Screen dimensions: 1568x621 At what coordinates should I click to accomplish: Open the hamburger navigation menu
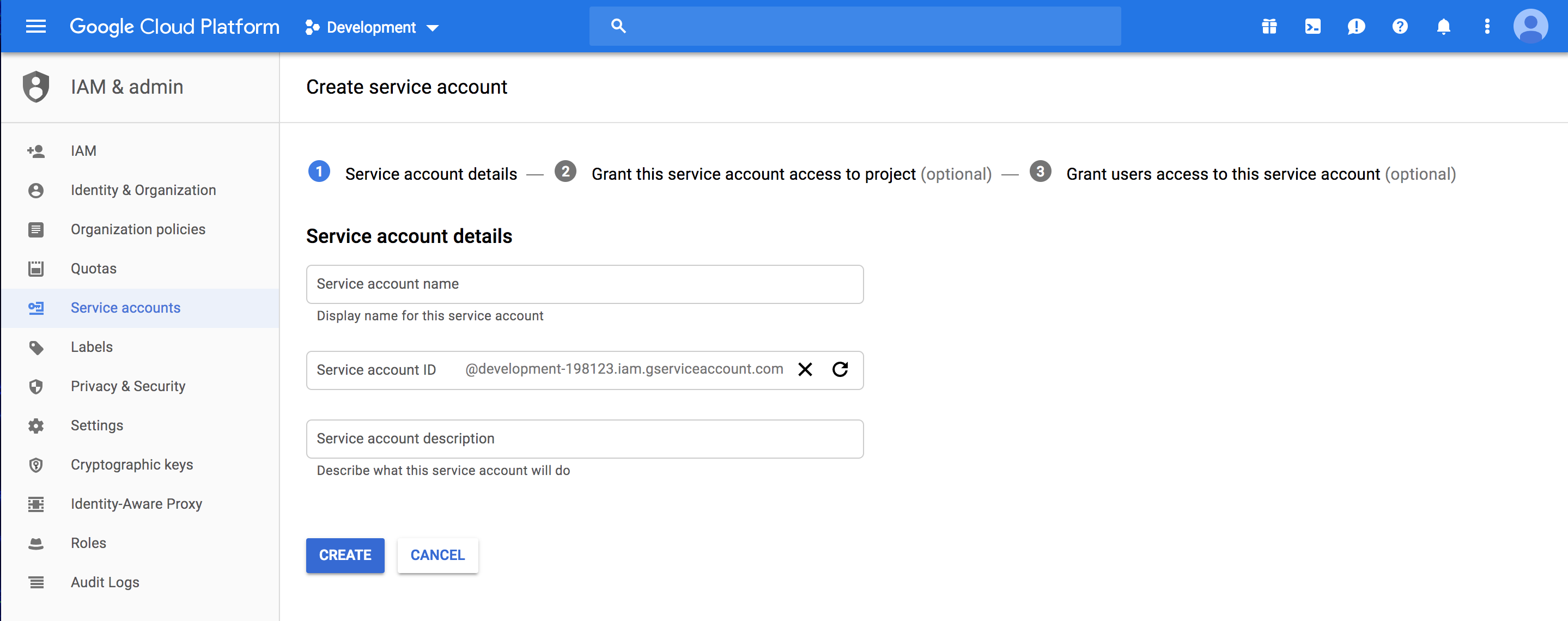click(36, 26)
